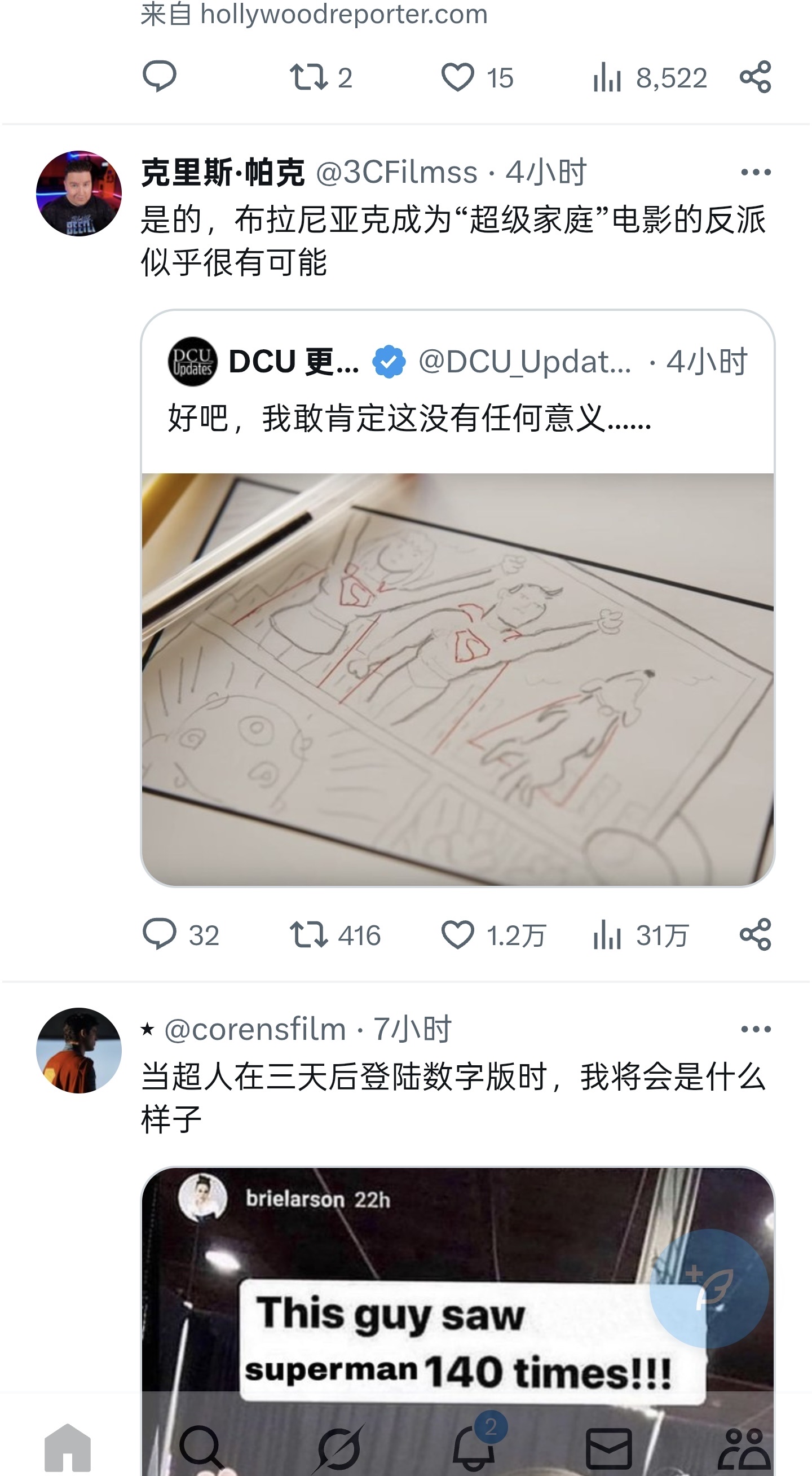The width and height of the screenshot is (812, 1476).
Task: Reply to the 克里斯·帕克 tweet
Action: pos(159,934)
